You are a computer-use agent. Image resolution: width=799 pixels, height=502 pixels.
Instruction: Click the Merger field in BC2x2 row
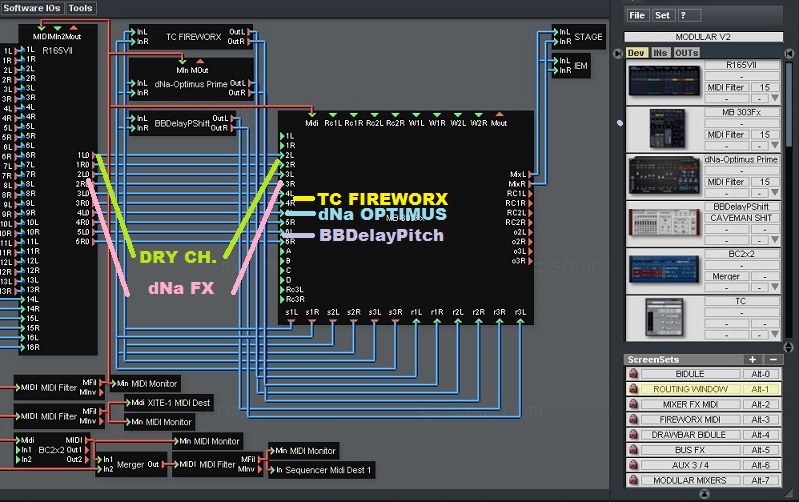tap(726, 276)
